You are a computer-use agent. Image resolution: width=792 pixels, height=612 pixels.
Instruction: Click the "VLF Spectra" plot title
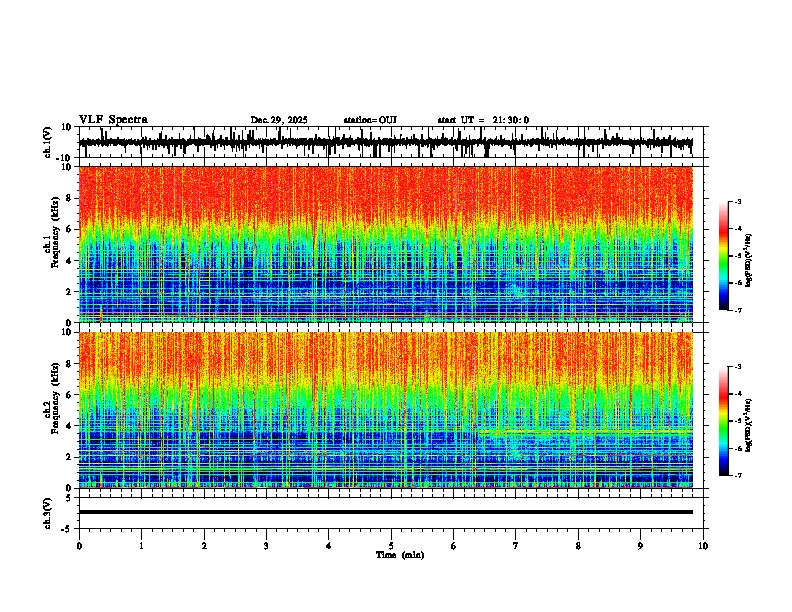pos(113,120)
